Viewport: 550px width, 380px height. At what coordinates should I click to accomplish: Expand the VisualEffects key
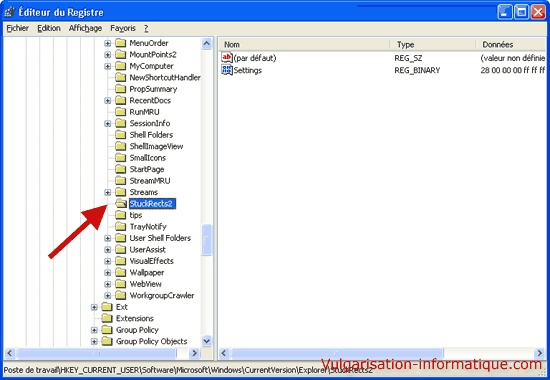tap(108, 261)
